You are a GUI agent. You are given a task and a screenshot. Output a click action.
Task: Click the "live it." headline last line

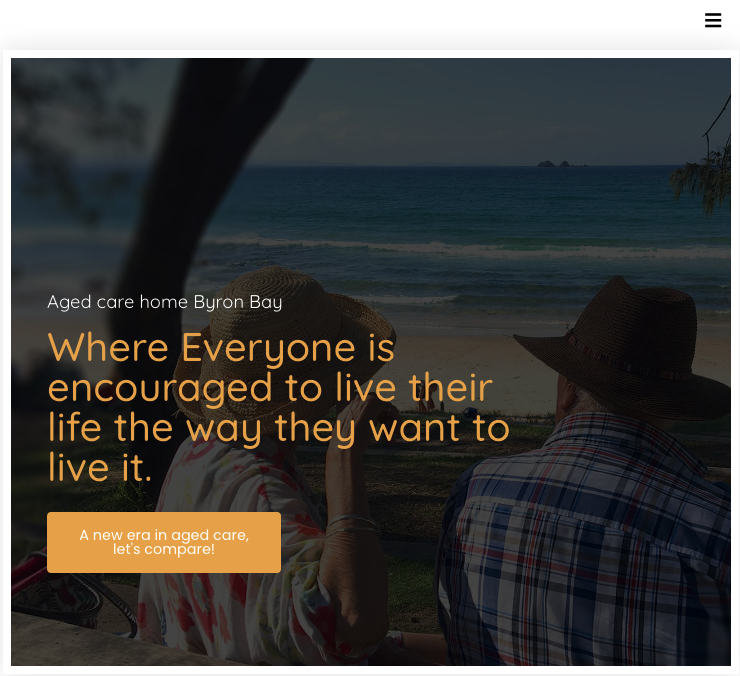click(x=100, y=467)
